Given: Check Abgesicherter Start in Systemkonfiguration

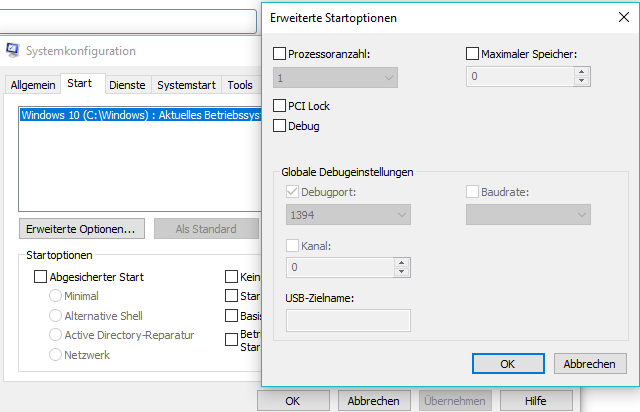Looking at the screenshot, I should pyautogui.click(x=40, y=276).
